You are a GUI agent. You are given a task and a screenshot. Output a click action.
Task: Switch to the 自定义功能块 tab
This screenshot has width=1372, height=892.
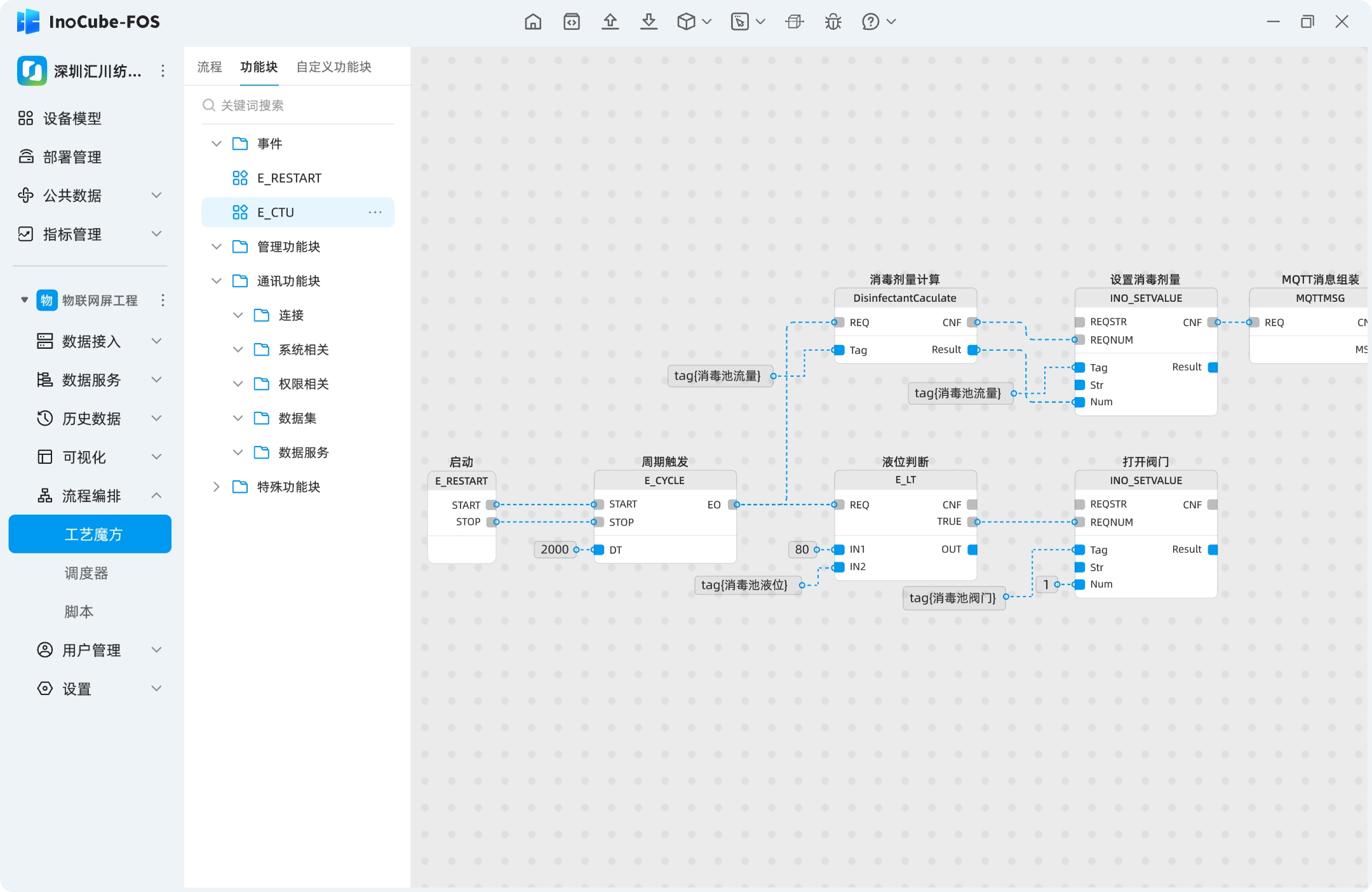tap(333, 67)
